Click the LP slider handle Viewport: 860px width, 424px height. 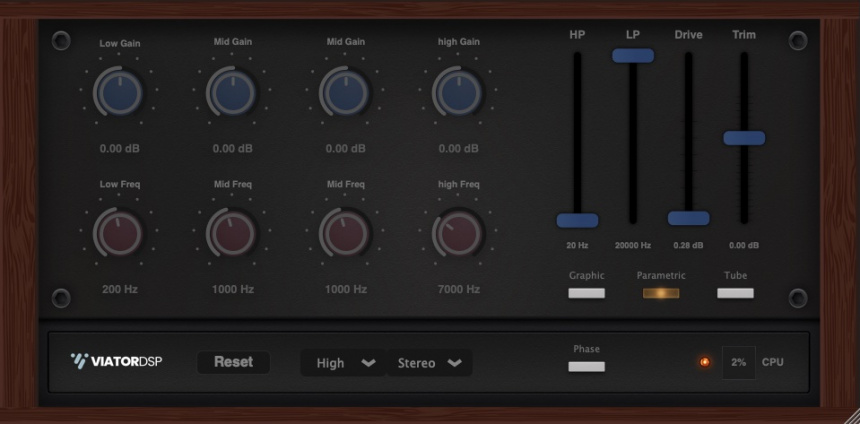633,55
